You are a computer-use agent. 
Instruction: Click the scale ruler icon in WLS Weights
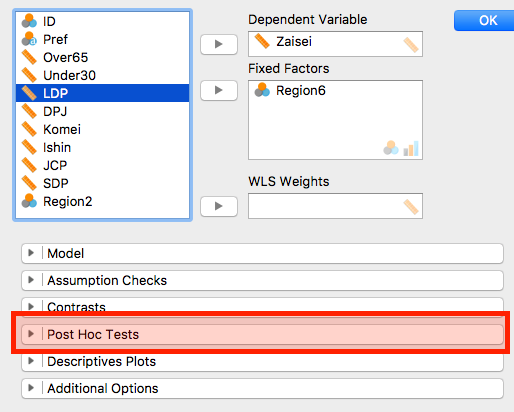(x=411, y=207)
